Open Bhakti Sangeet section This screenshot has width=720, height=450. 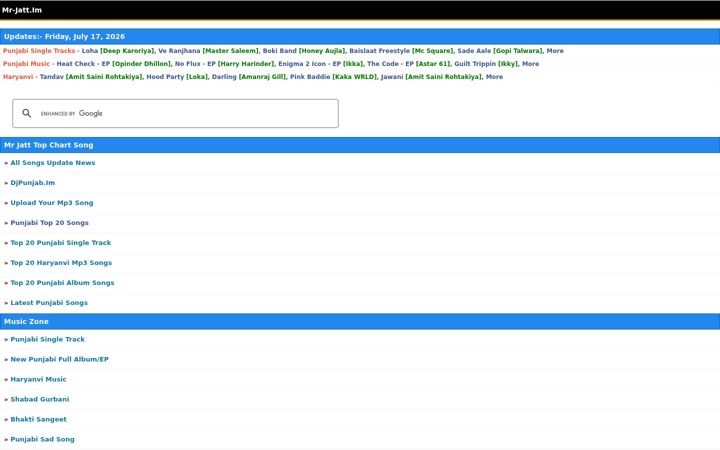(x=39, y=419)
